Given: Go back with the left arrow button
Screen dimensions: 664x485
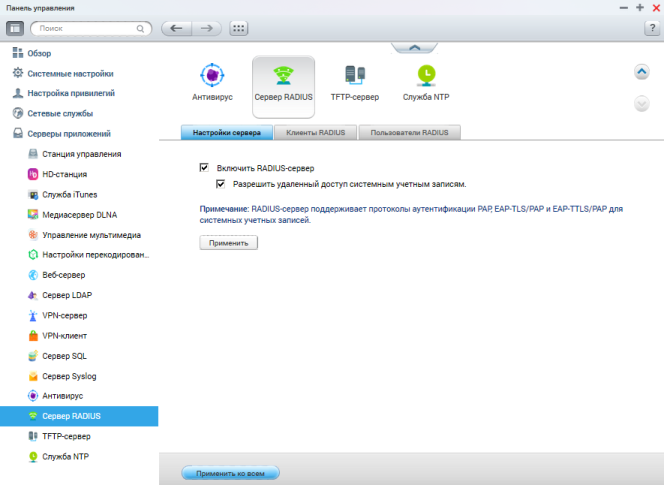Looking at the screenshot, I should (177, 28).
